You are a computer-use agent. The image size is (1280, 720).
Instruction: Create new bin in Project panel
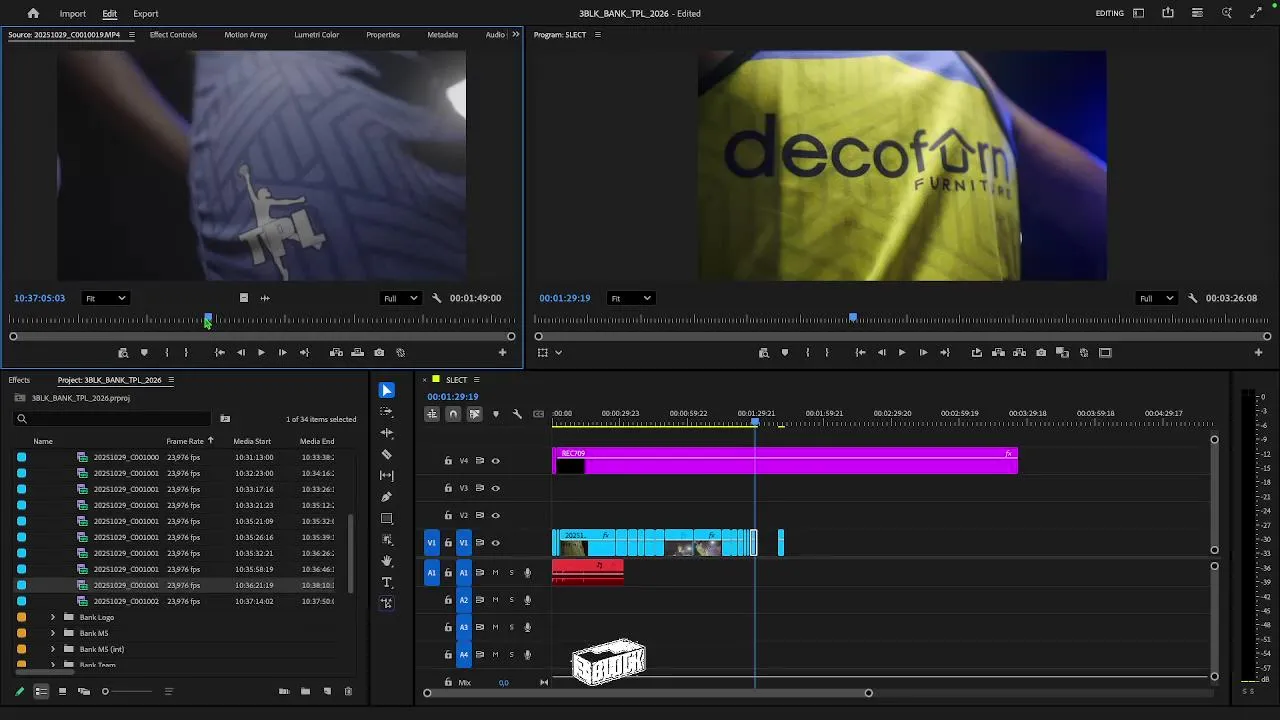coord(305,691)
